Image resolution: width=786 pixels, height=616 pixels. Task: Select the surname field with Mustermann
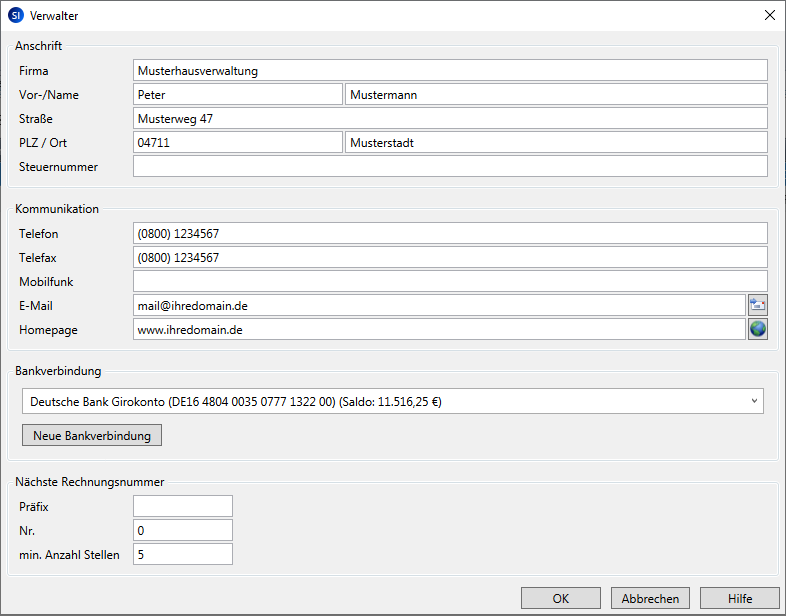pos(556,95)
